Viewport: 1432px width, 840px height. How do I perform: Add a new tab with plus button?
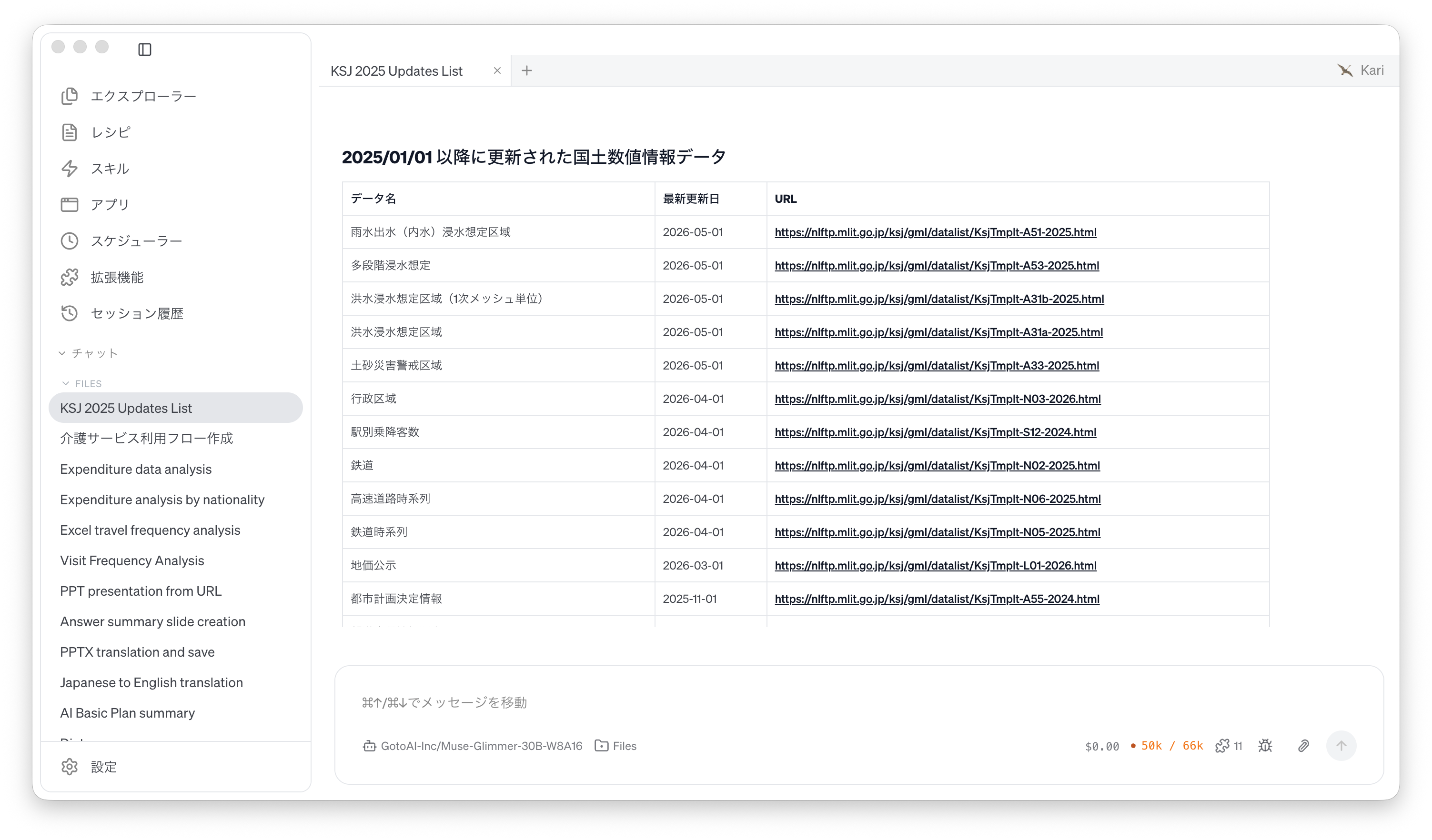[x=527, y=70]
